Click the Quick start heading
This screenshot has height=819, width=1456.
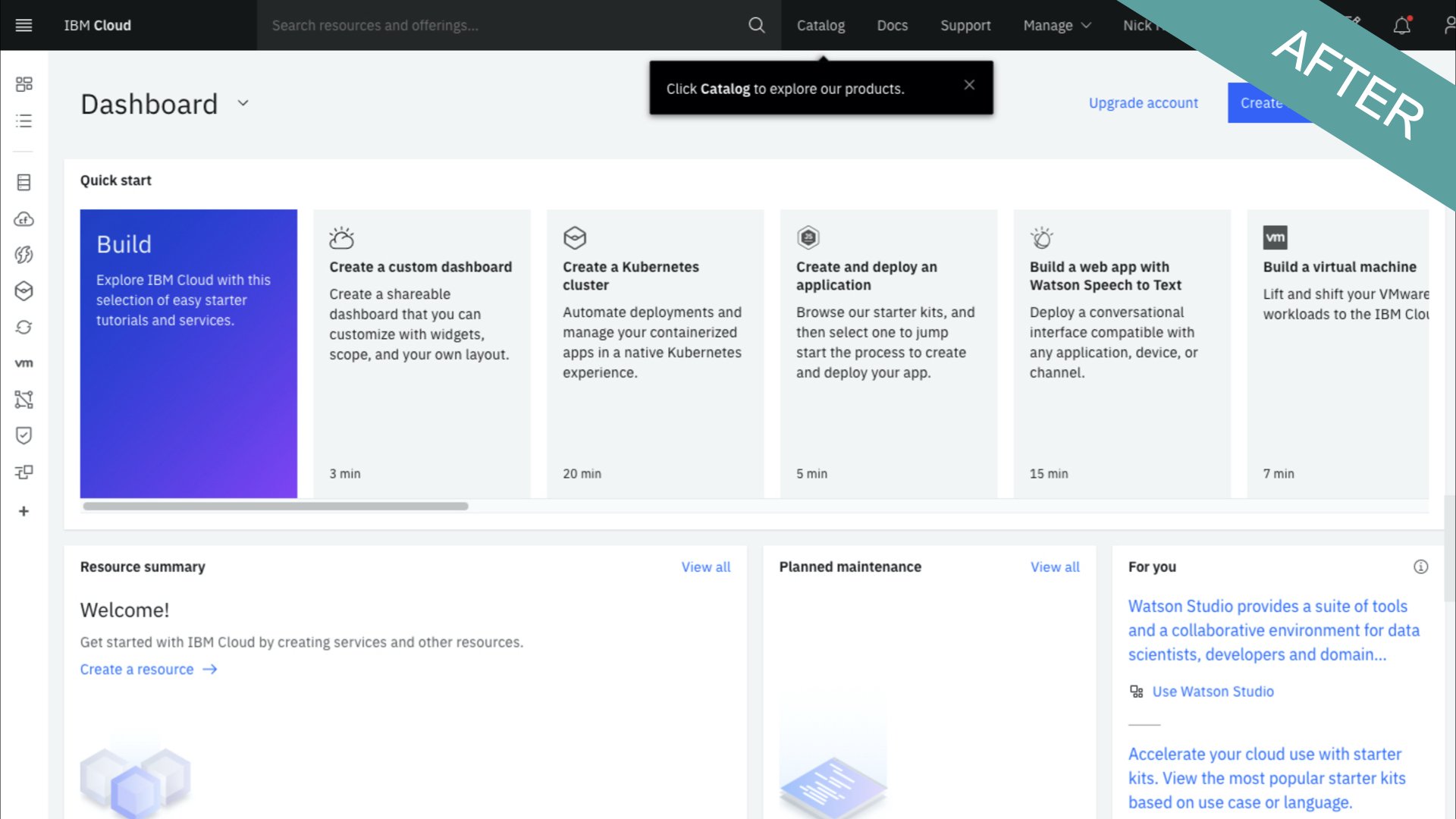click(116, 180)
